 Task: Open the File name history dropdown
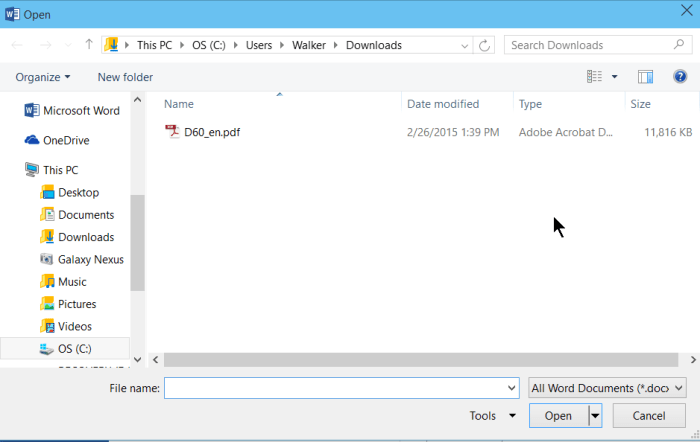pyautogui.click(x=512, y=388)
